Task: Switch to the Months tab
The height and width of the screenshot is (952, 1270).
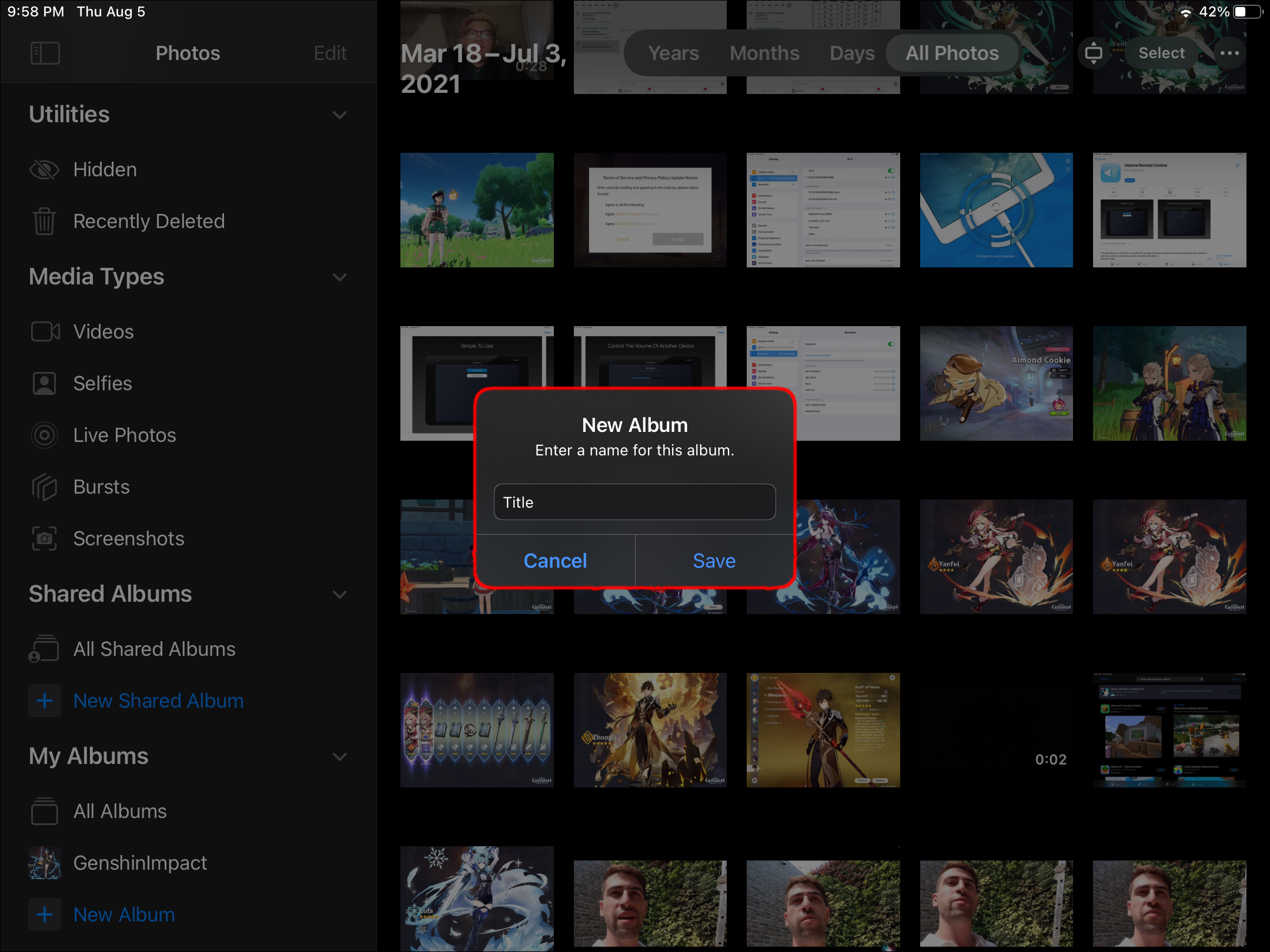Action: 764,53
